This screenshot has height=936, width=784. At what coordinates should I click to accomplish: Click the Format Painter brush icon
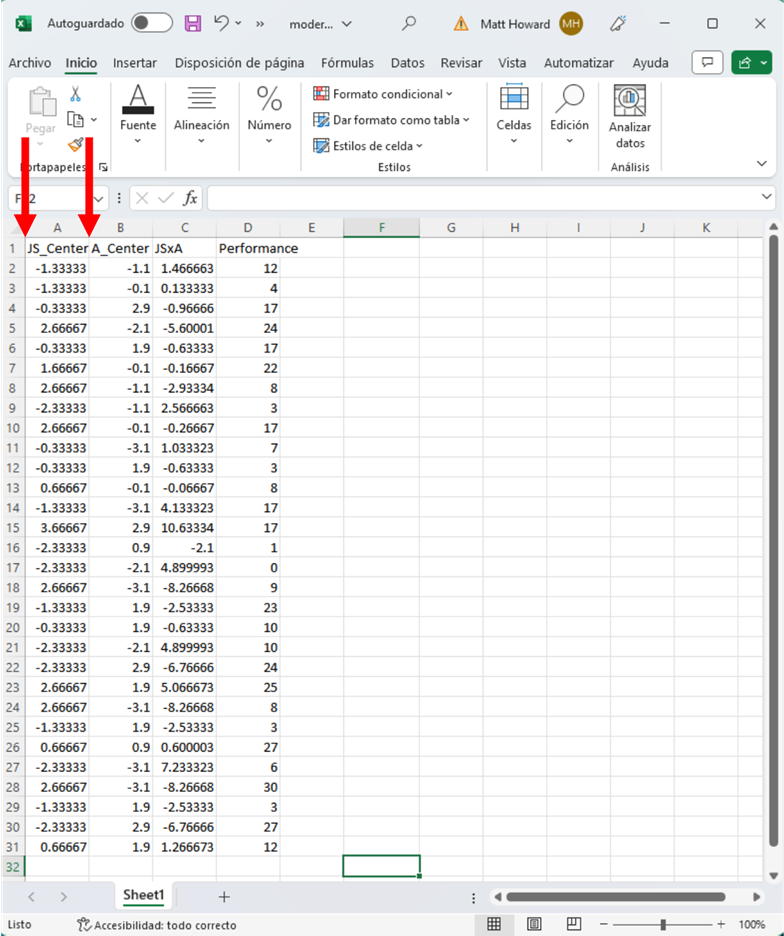(x=75, y=145)
